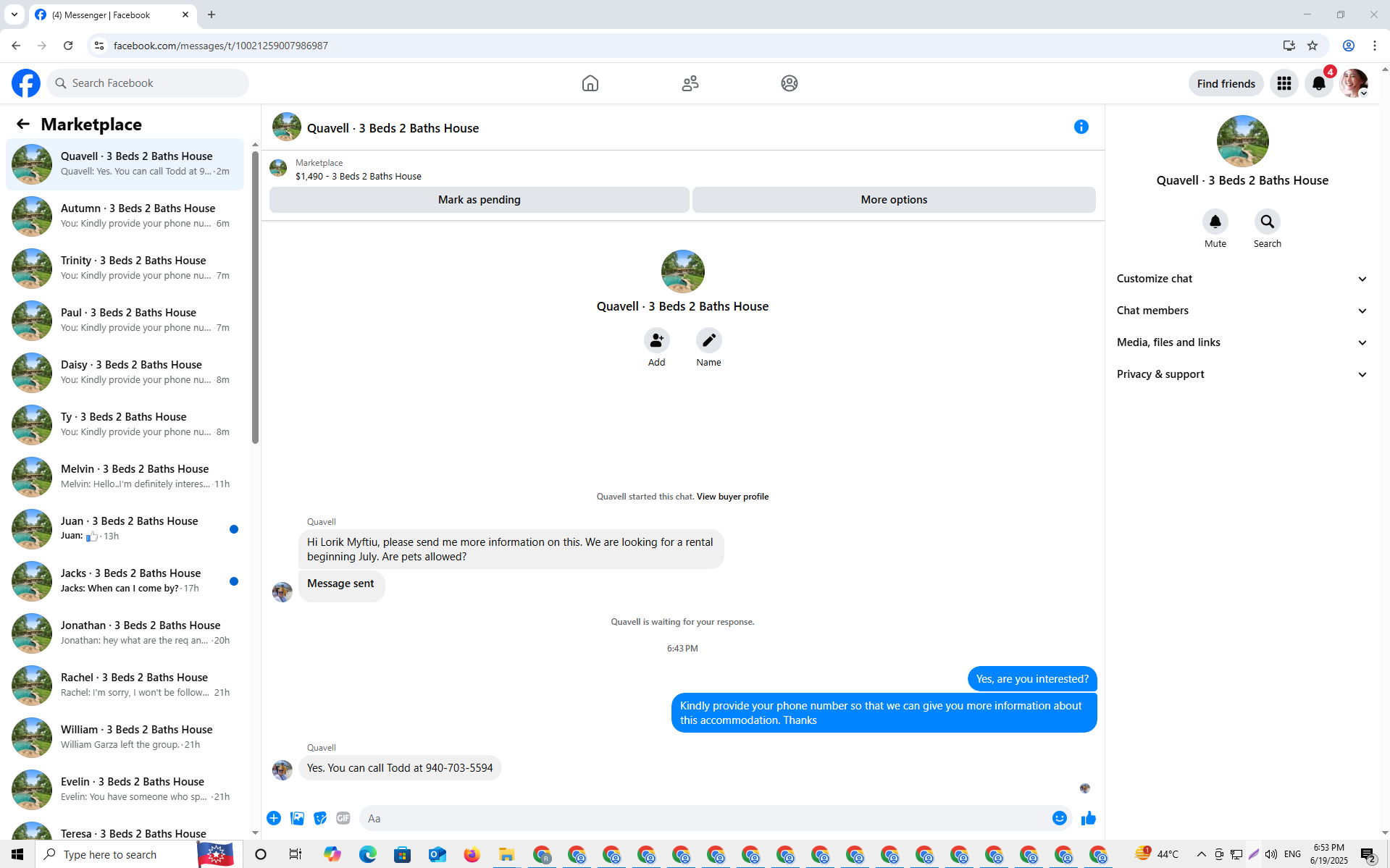The height and width of the screenshot is (868, 1390).
Task: Open the account profile picture menu
Action: point(1354,83)
